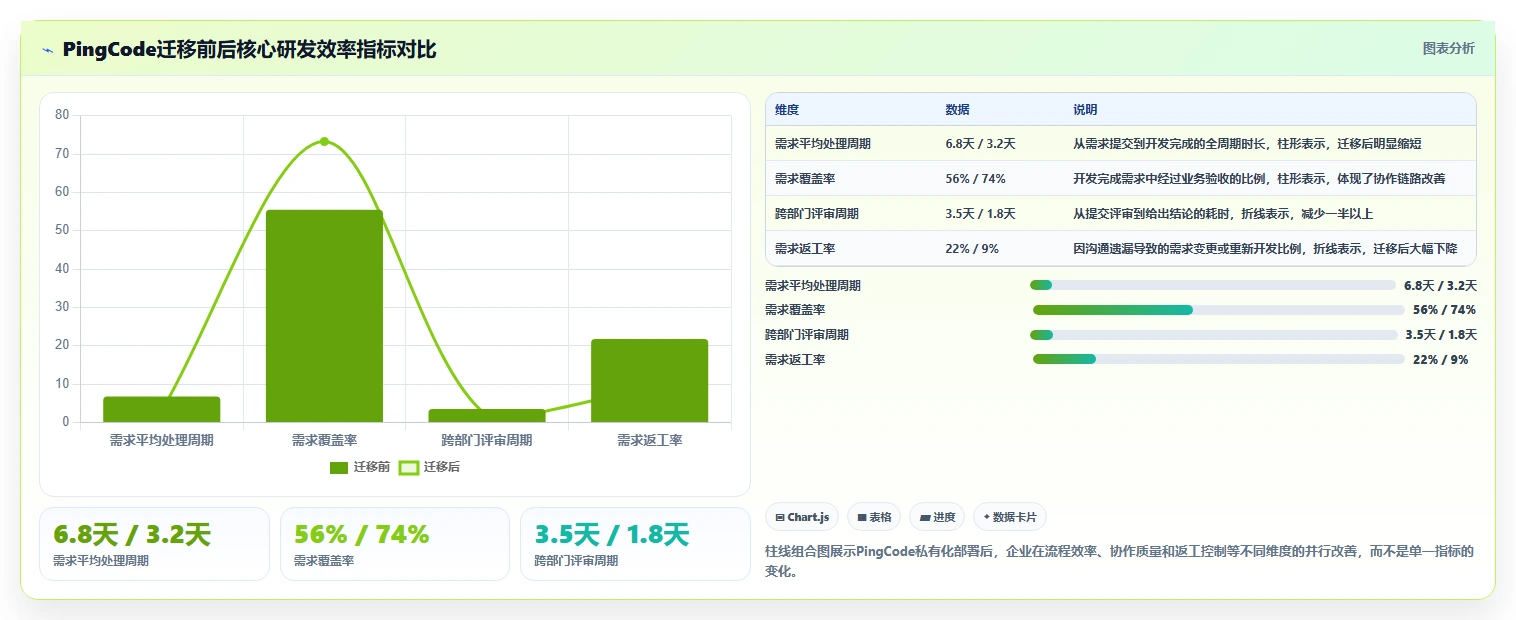Click the 56% / 74% value beside progress bar
Viewport: 1516px width, 620px height.
click(x=1444, y=310)
